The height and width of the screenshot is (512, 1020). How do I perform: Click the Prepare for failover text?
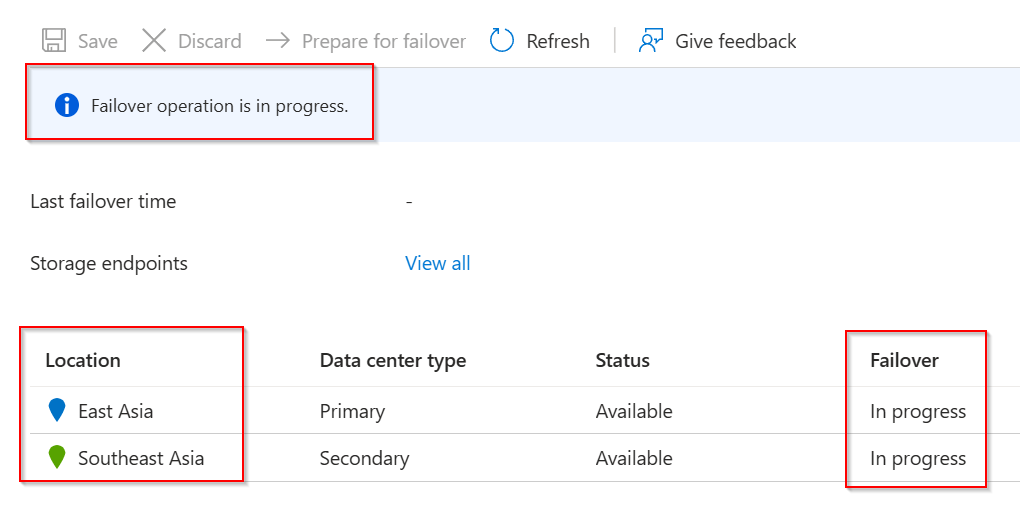coord(384,41)
